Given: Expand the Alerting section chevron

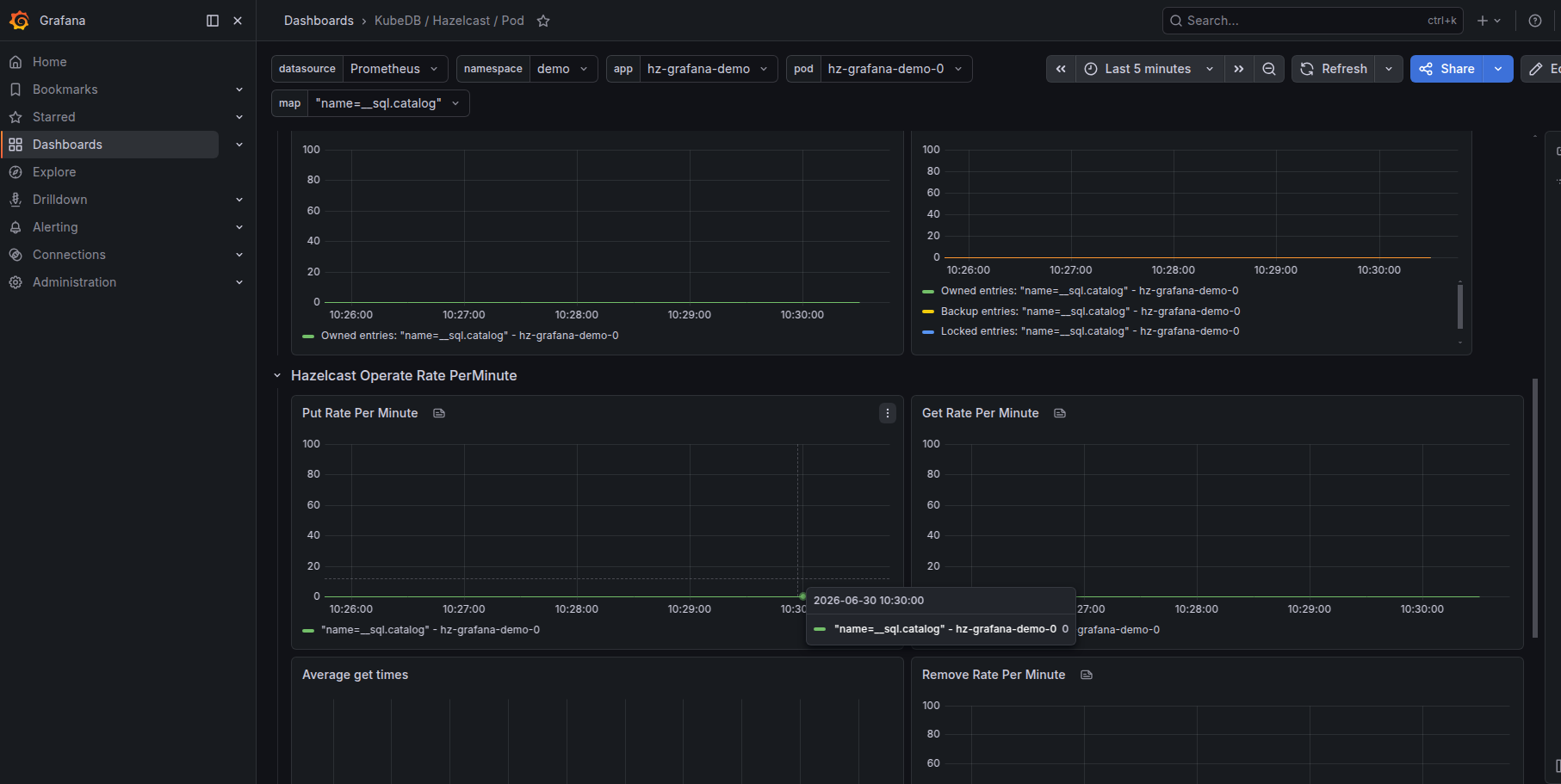Looking at the screenshot, I should point(239,227).
